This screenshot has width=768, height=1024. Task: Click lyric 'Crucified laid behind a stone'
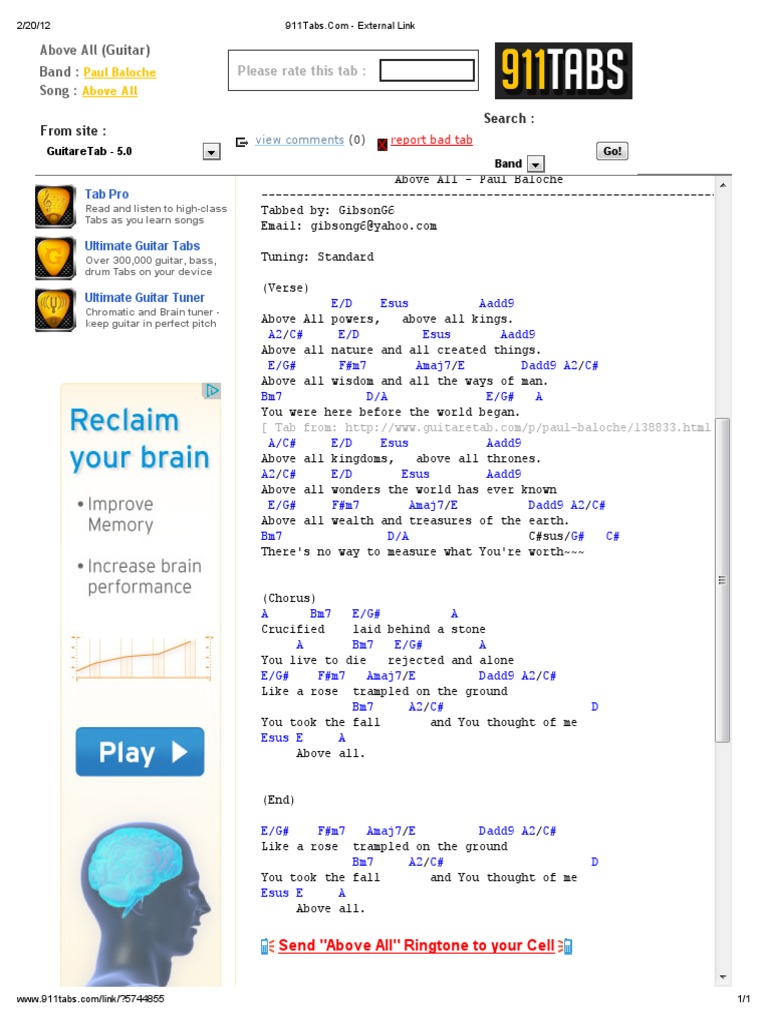point(373,630)
